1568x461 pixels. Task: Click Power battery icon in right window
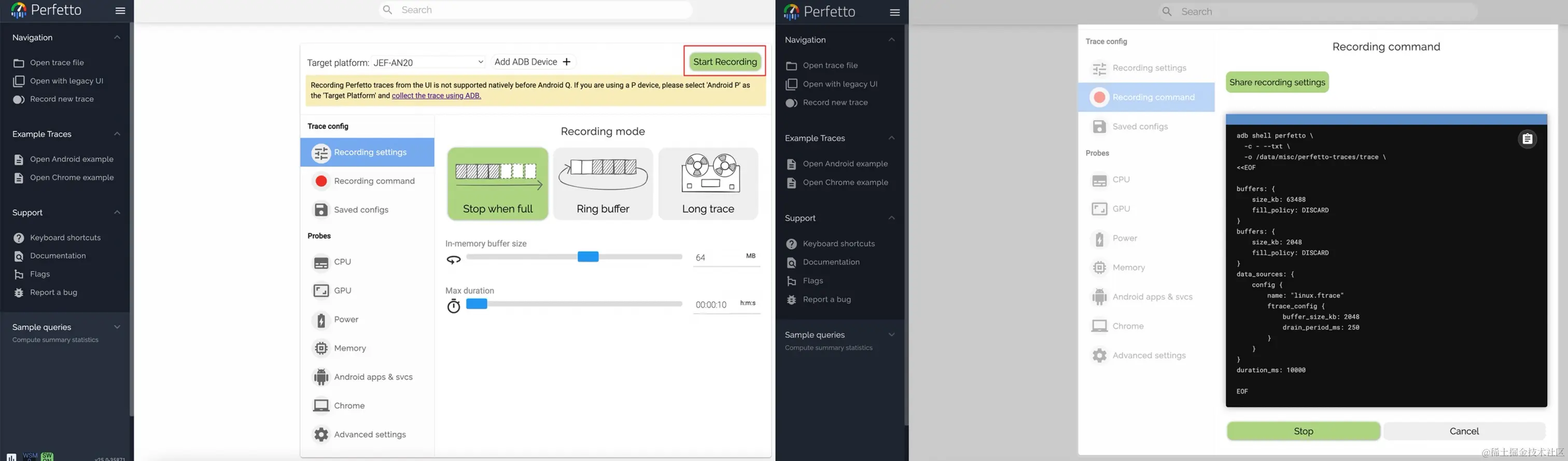coord(1099,239)
